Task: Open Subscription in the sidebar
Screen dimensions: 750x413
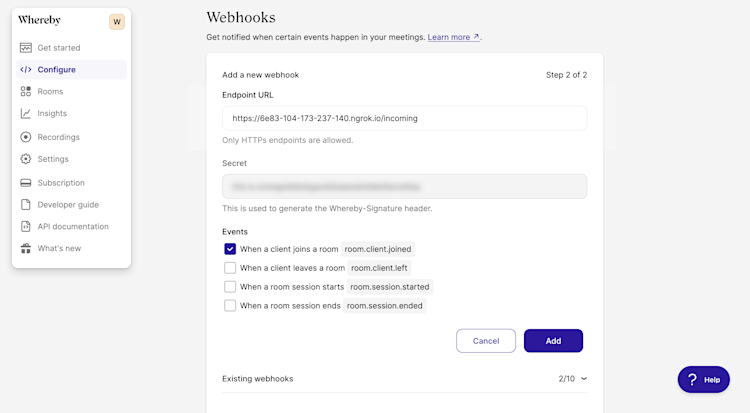Action: [x=71, y=183]
